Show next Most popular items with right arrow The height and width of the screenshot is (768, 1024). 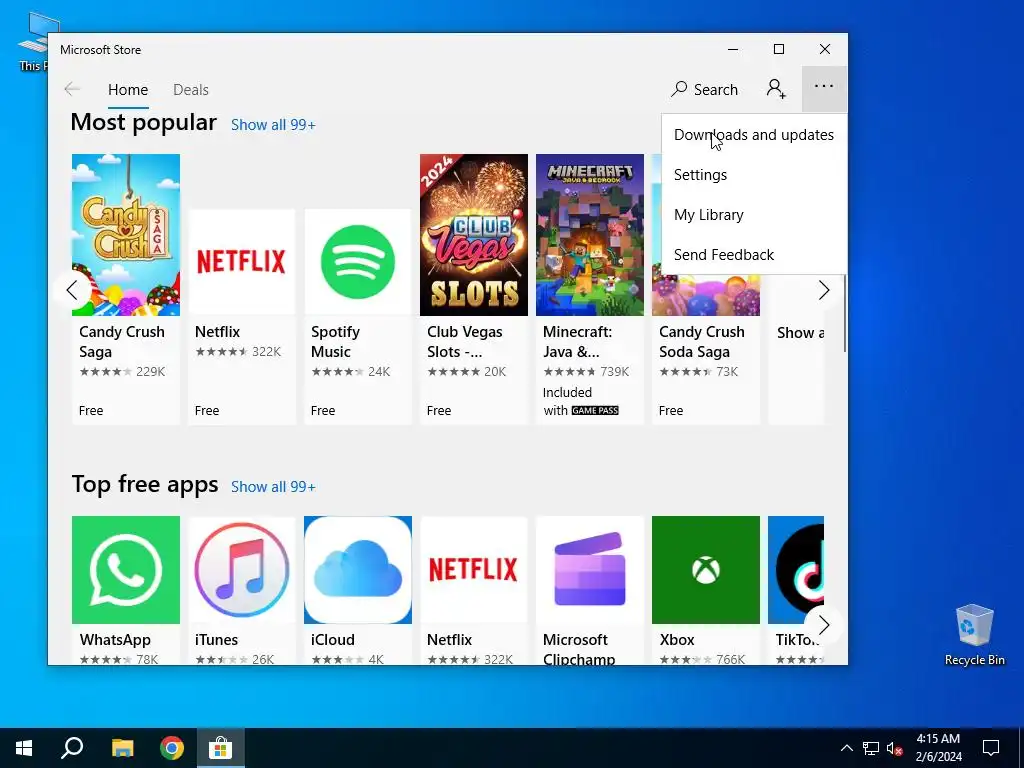coord(824,290)
